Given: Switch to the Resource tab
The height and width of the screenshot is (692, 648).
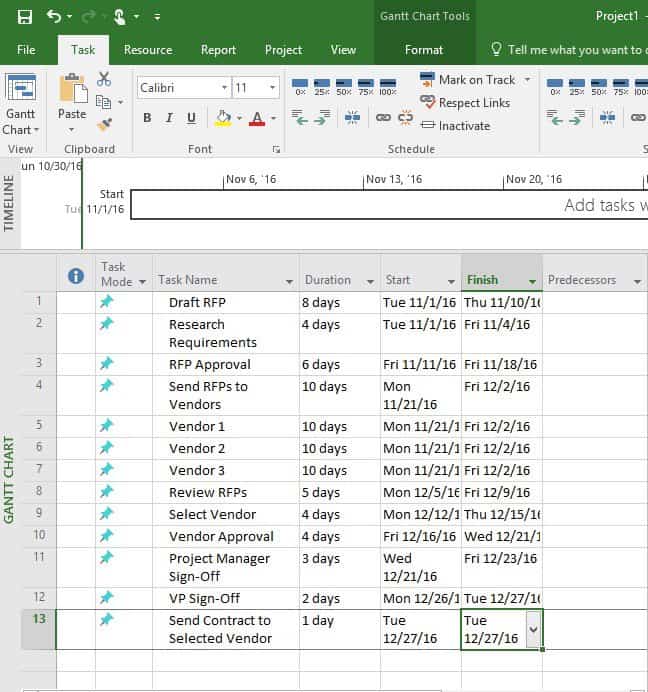Looking at the screenshot, I should 148,50.
